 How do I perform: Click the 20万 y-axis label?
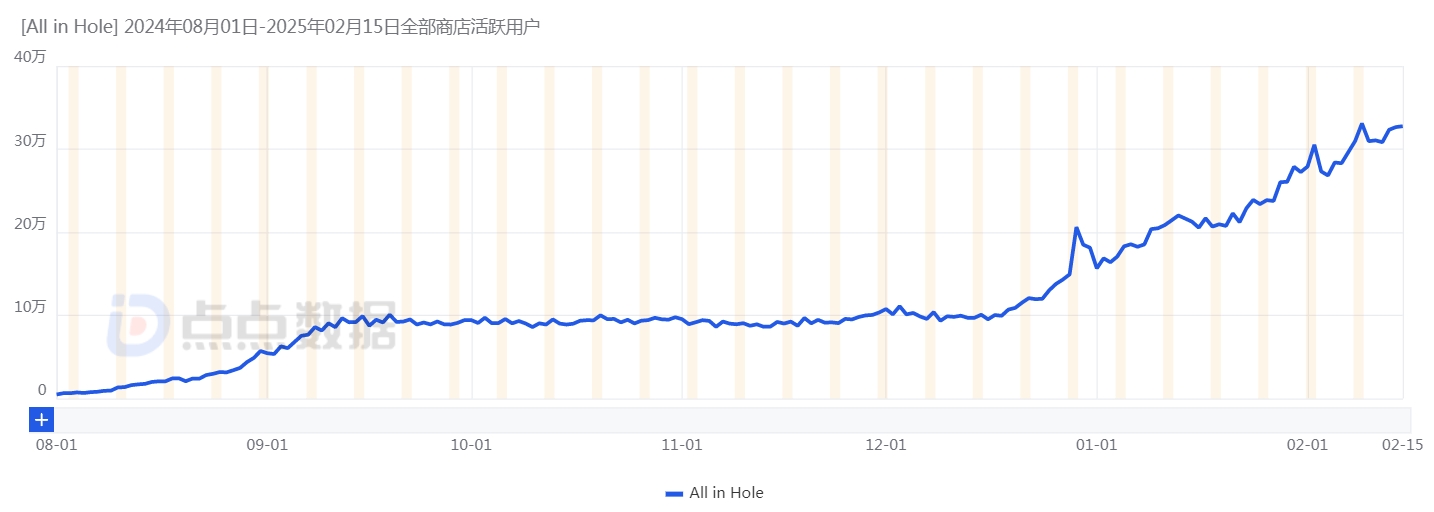point(30,224)
